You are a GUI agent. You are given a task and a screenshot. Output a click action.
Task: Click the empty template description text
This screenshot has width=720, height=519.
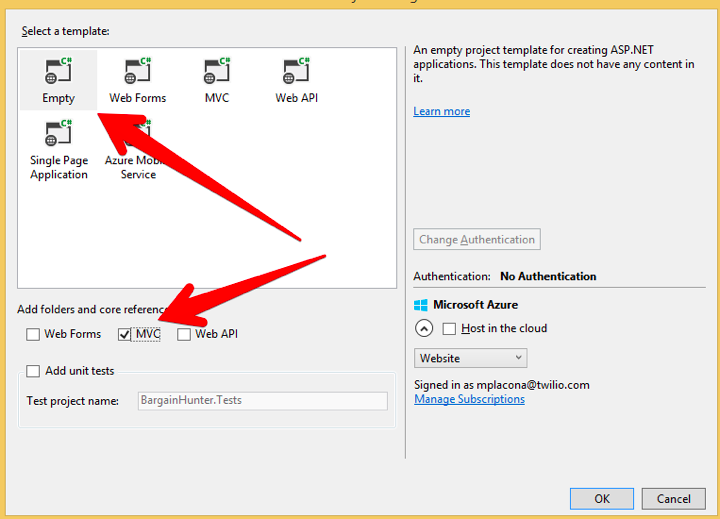[554, 64]
